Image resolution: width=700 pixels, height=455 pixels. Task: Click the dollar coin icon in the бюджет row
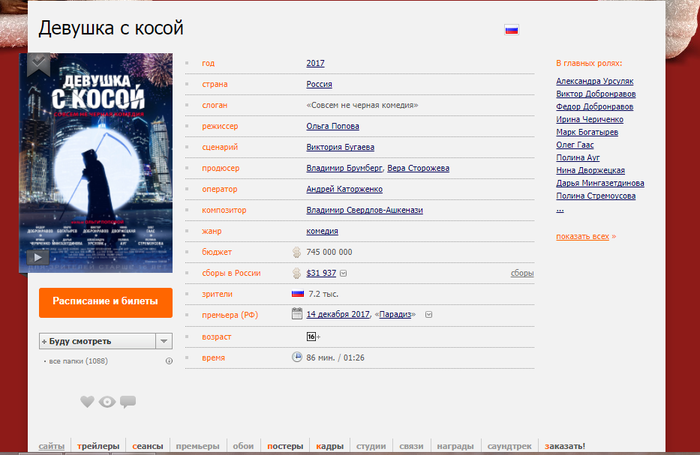point(297,252)
